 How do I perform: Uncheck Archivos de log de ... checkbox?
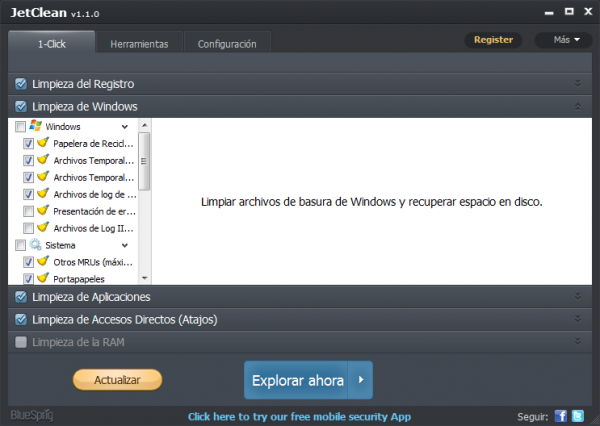(28, 194)
